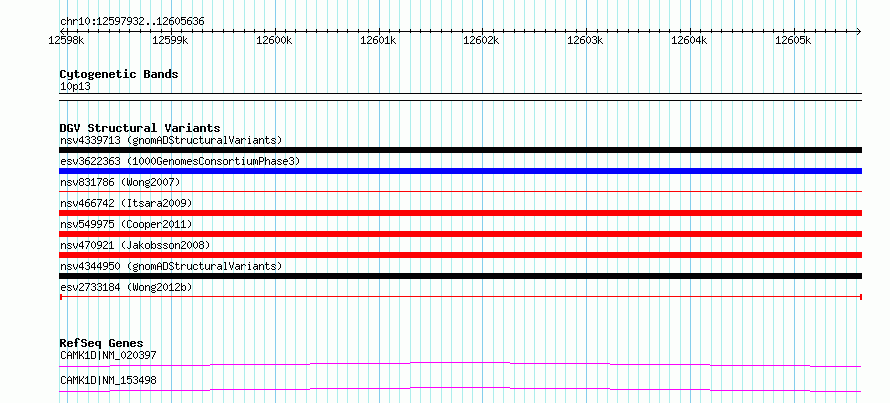Screen dimensions: 890x403
Task: Click the 12602k ruler tick label
Action: (x=481, y=40)
